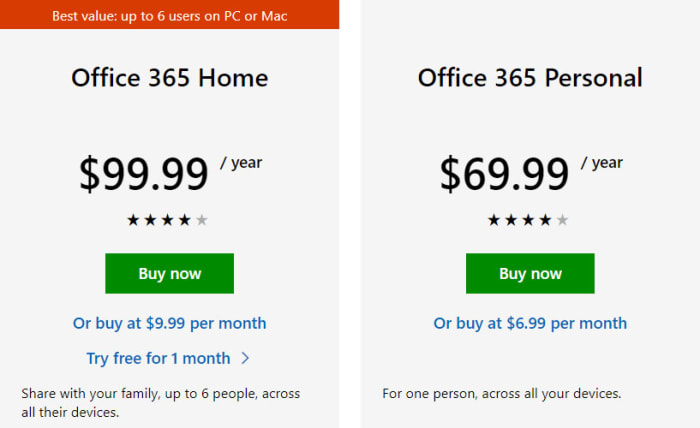Click Buy now for Office 365 Personal
The image size is (700, 428).
(x=530, y=273)
